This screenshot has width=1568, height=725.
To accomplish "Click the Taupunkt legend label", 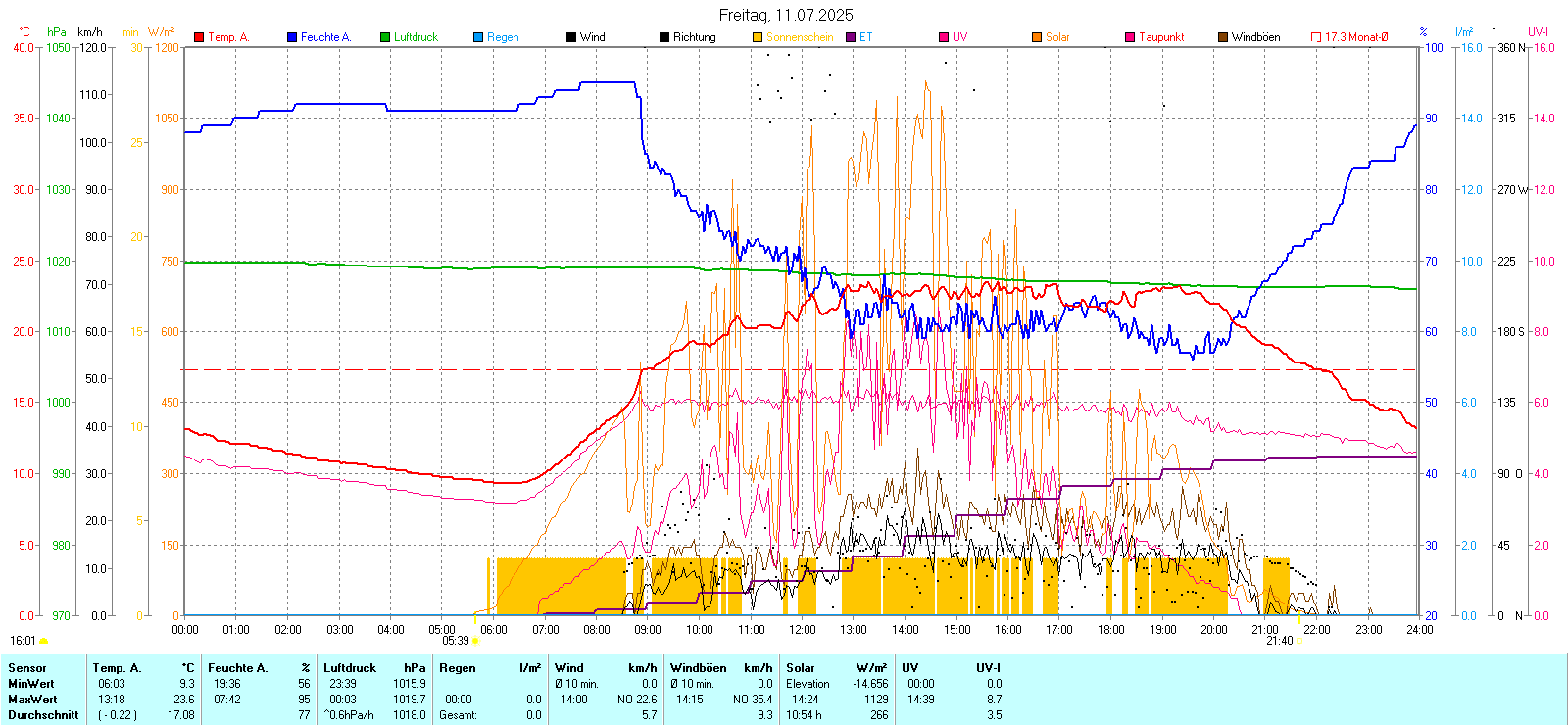I will (x=1161, y=37).
